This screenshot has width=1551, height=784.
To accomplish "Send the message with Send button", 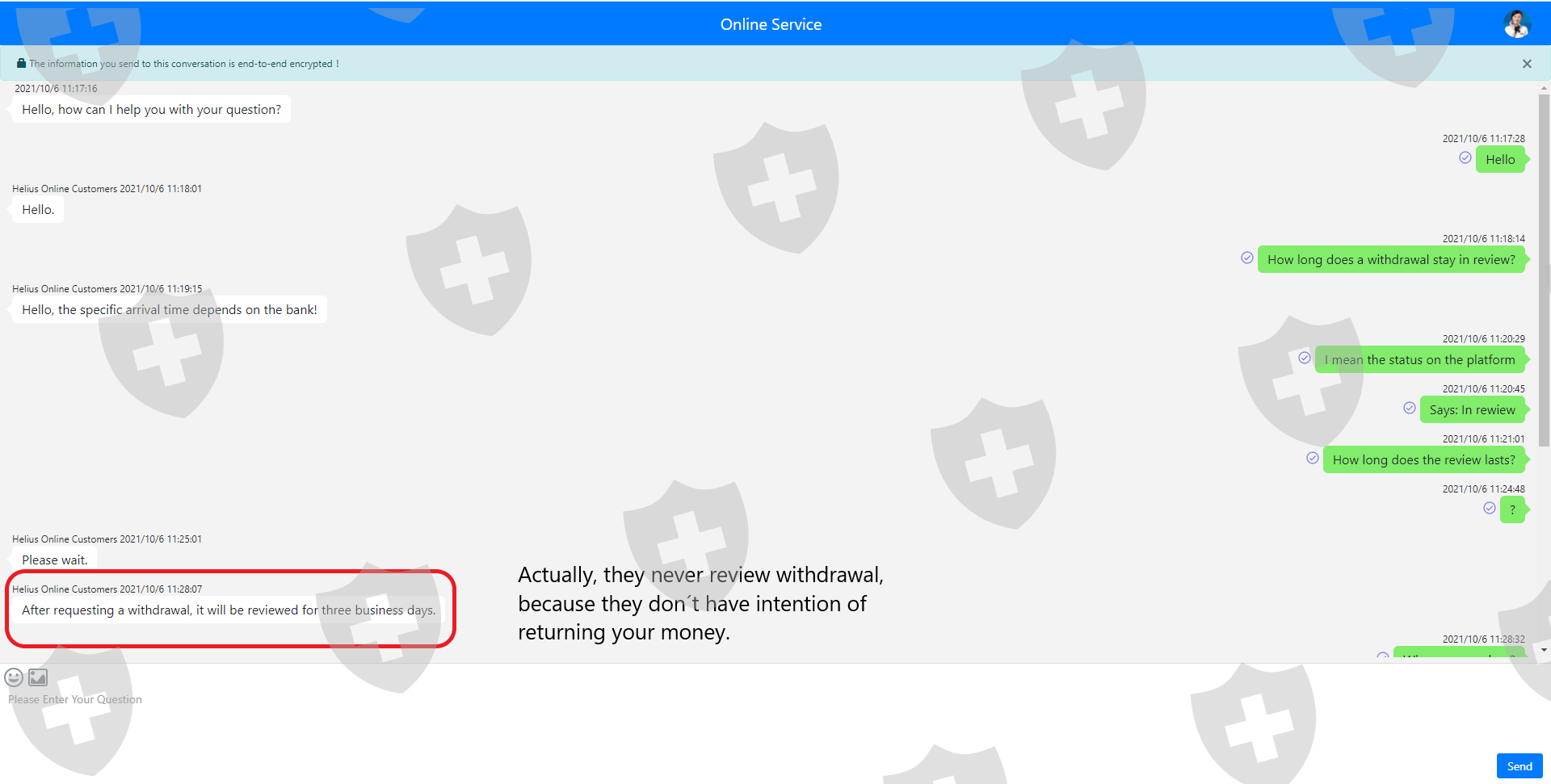I will click(1519, 766).
